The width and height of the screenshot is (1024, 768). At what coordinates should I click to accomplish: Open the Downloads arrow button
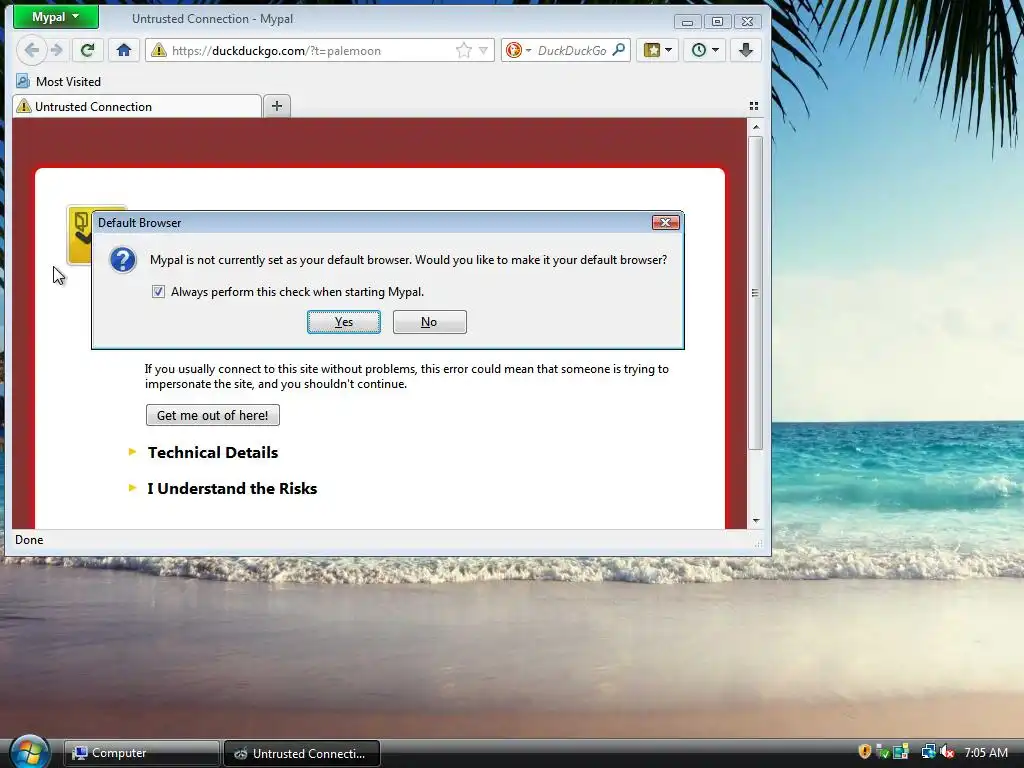(x=746, y=50)
